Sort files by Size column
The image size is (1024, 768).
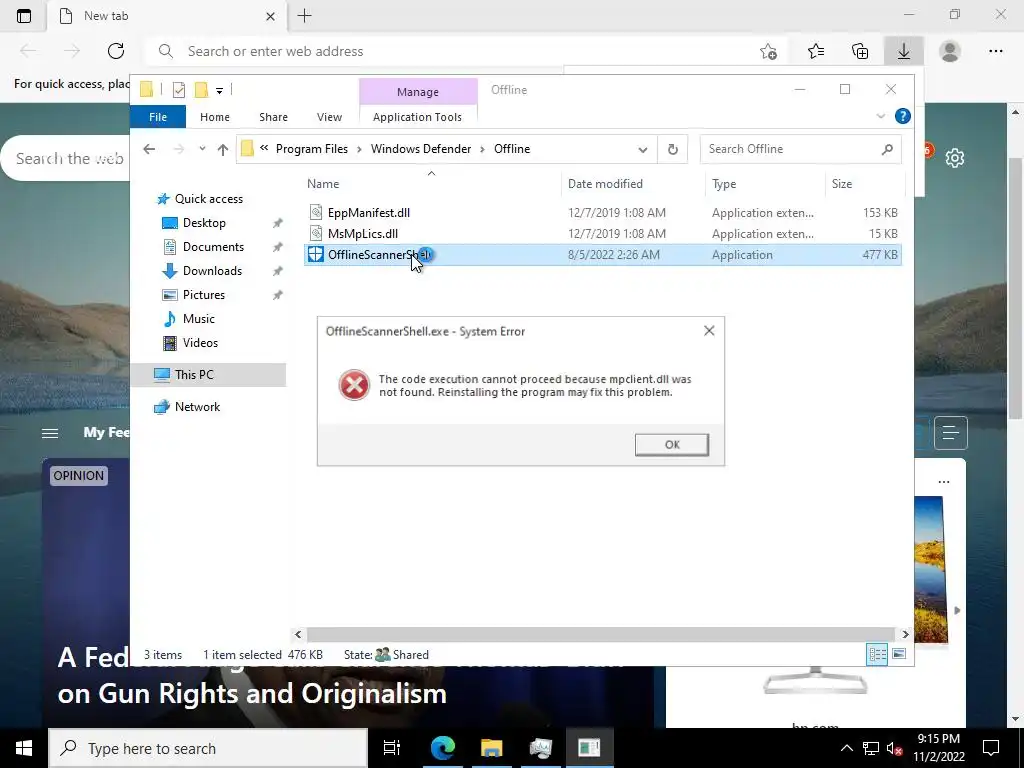click(865, 184)
